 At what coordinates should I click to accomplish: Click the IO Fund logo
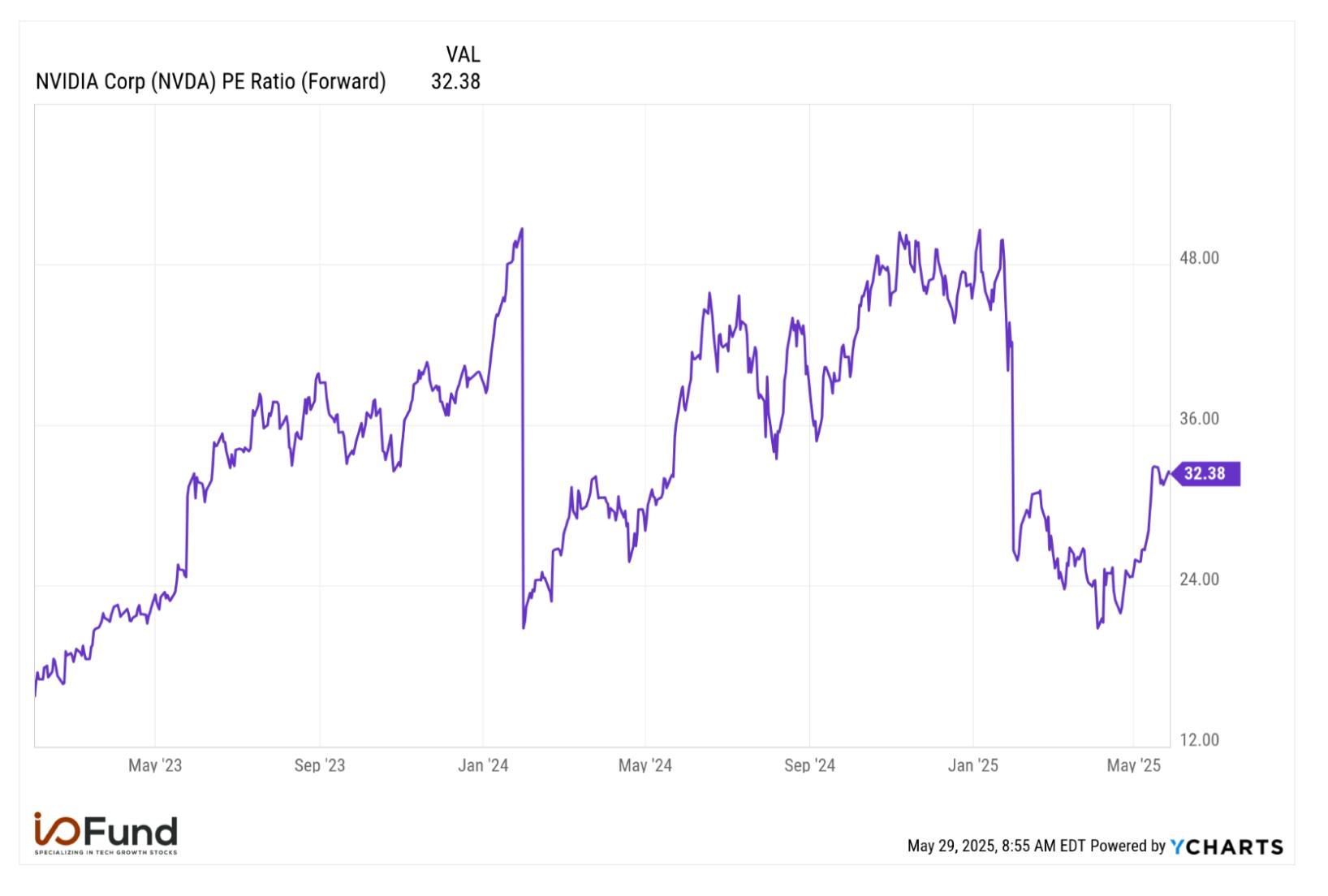106,832
